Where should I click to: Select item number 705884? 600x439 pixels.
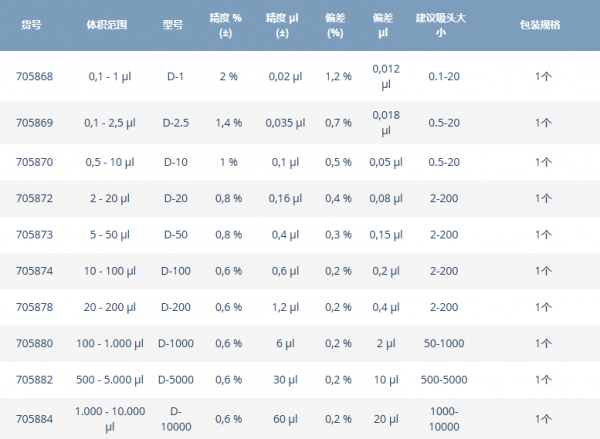[x=34, y=419]
